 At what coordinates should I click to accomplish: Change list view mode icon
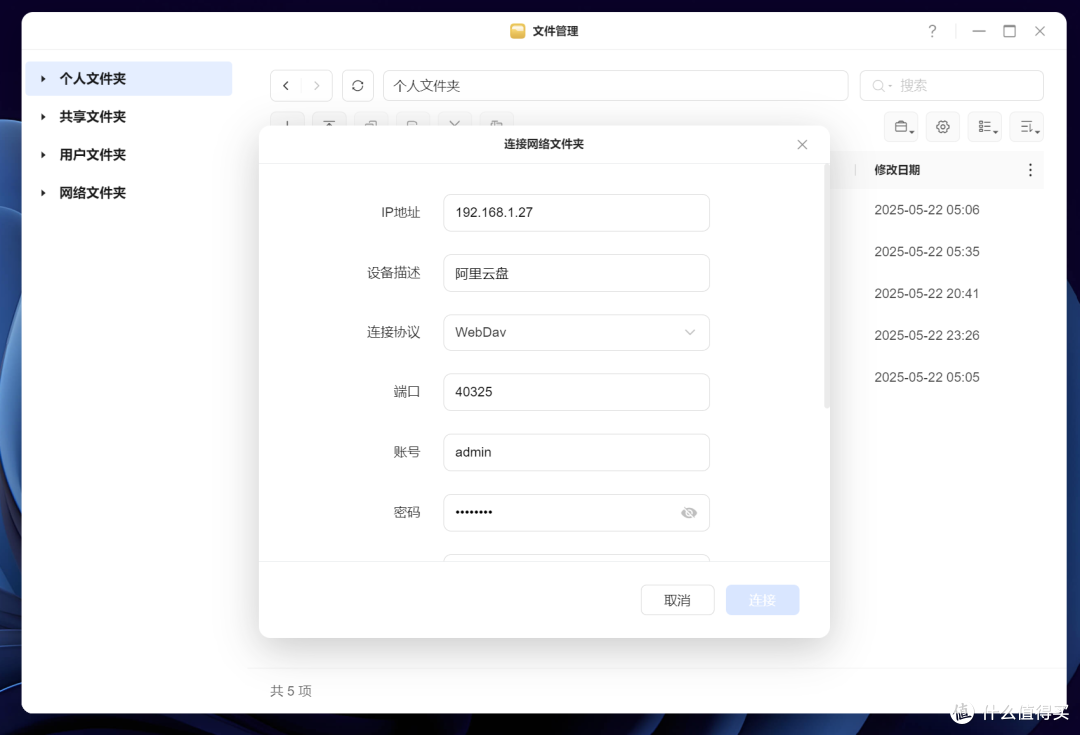coord(985,127)
